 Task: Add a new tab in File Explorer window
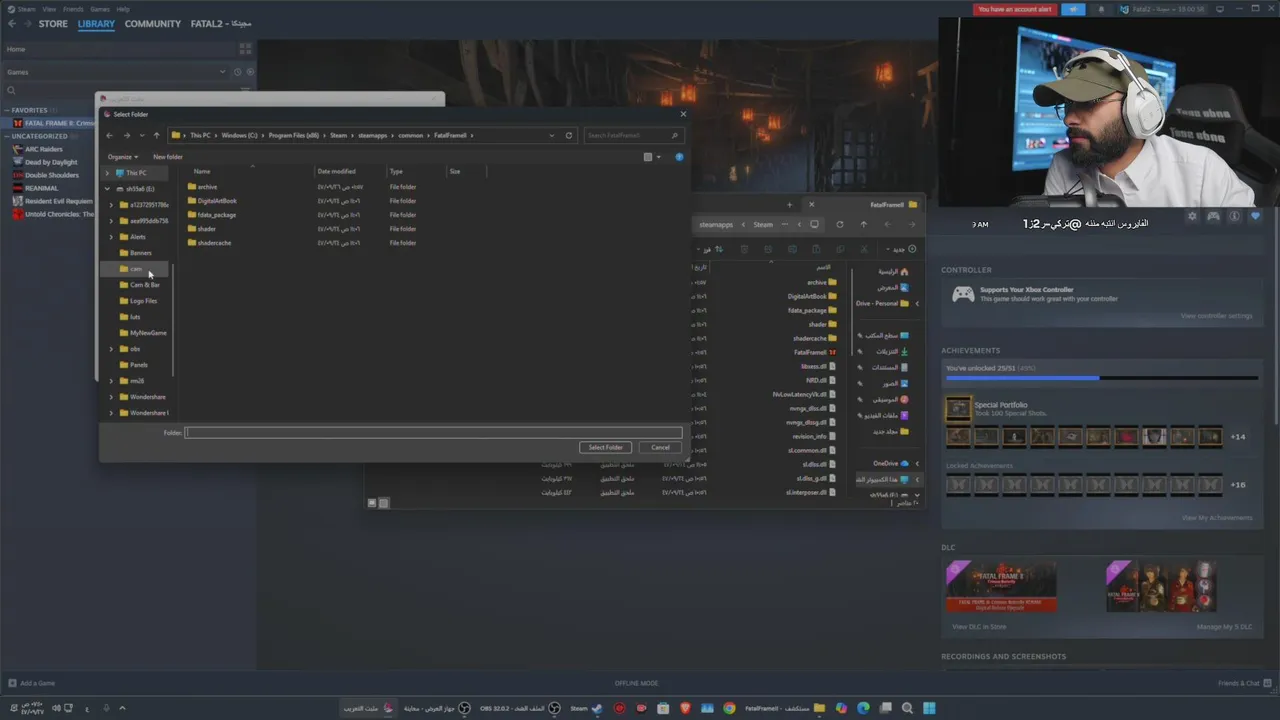click(x=789, y=204)
